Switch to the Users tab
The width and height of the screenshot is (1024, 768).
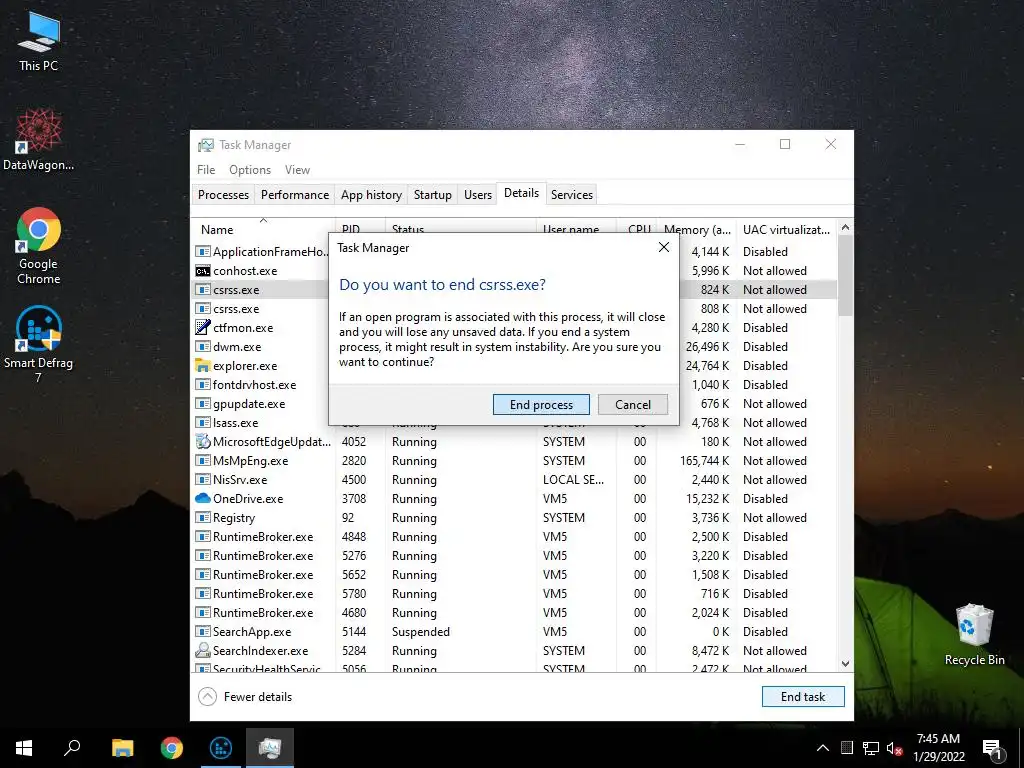tap(477, 195)
